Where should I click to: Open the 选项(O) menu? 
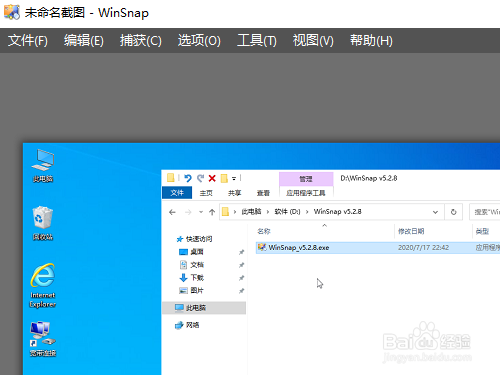(x=199, y=41)
